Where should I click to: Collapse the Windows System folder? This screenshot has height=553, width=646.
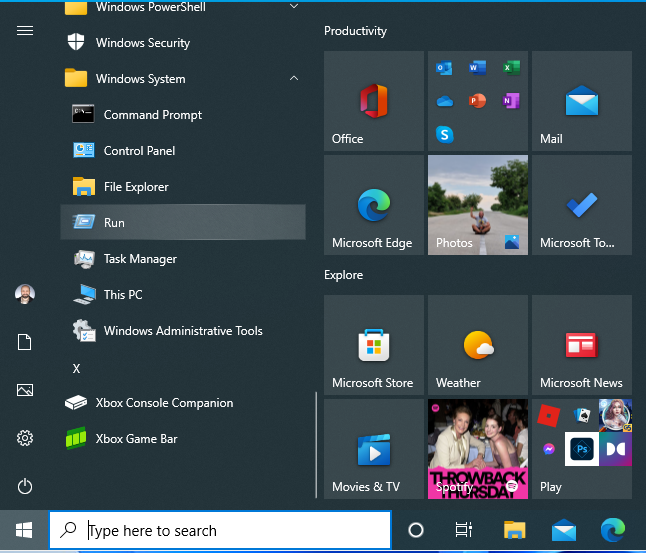click(x=183, y=78)
